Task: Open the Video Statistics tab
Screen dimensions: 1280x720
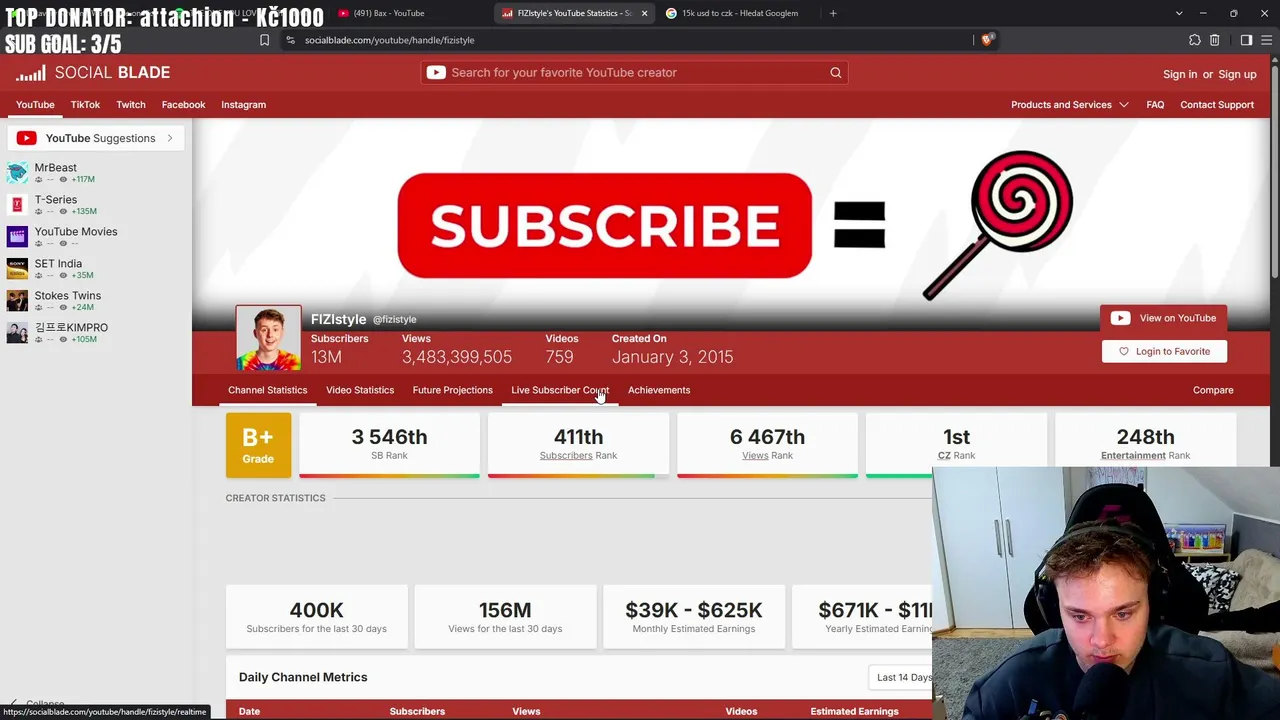Action: click(360, 390)
